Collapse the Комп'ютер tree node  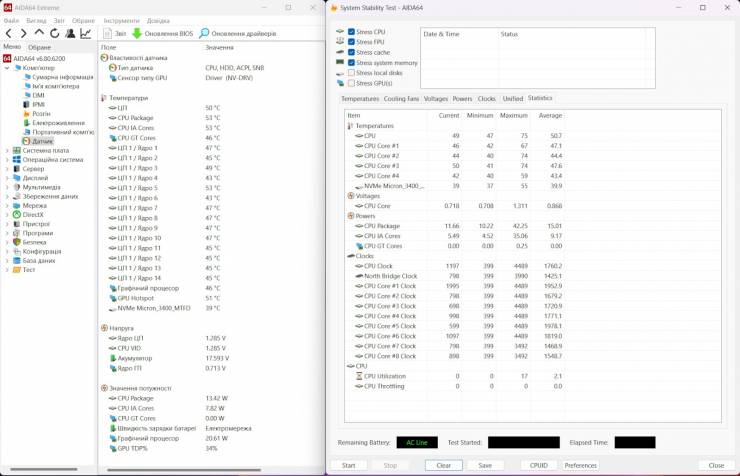(x=7, y=68)
